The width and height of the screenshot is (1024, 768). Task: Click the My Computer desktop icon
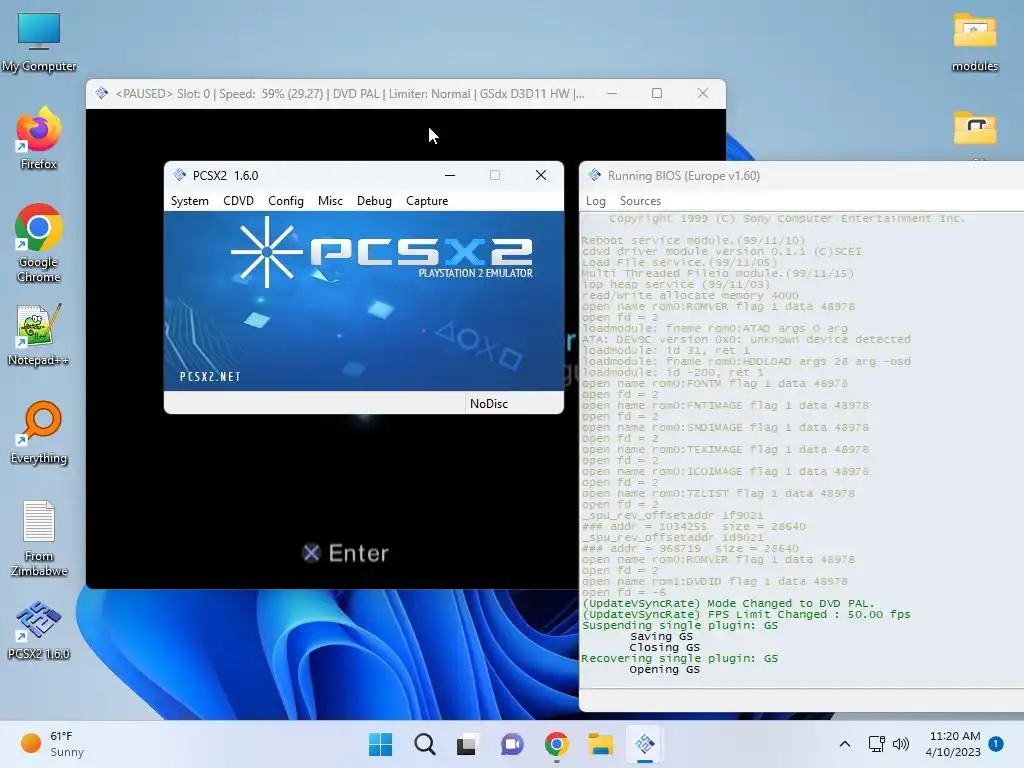(39, 42)
